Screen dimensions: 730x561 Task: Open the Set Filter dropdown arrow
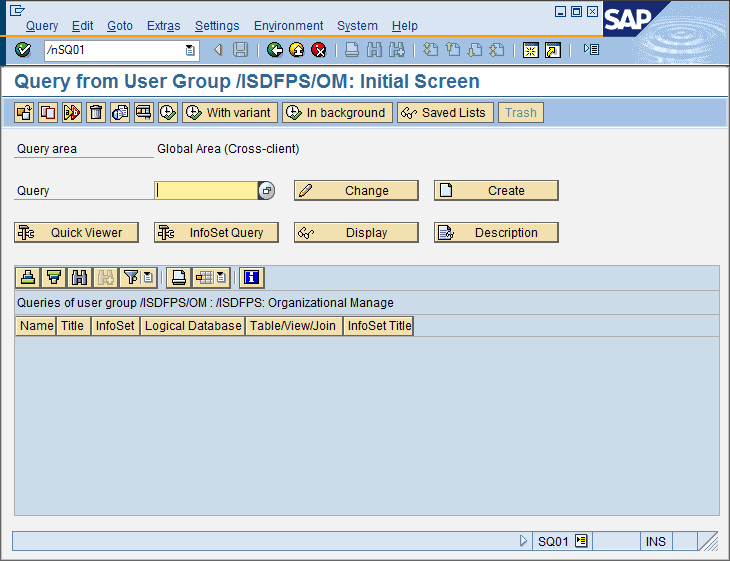[x=149, y=277]
